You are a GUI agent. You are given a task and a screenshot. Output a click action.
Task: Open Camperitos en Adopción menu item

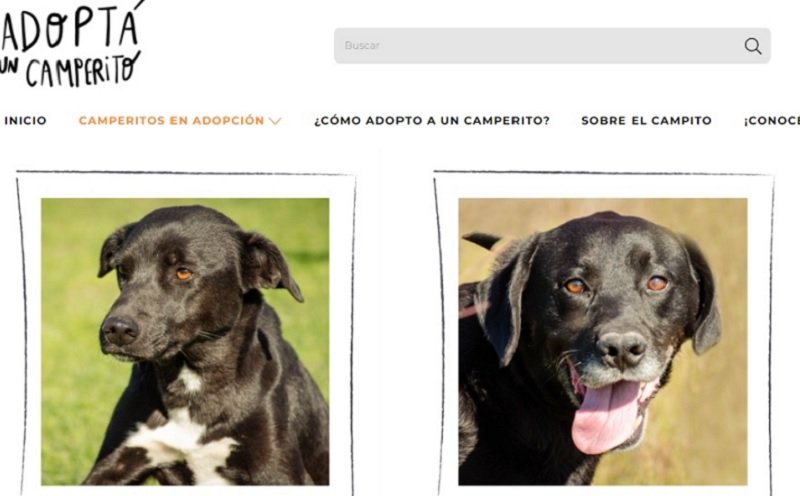click(171, 120)
